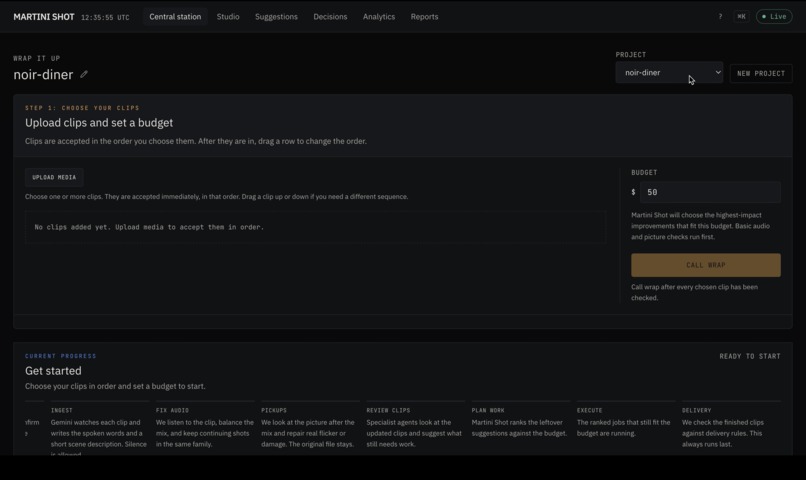
Task: Click the 'STEP 1: CHOOSE YOUR CLIPS' label
Action: point(82,108)
